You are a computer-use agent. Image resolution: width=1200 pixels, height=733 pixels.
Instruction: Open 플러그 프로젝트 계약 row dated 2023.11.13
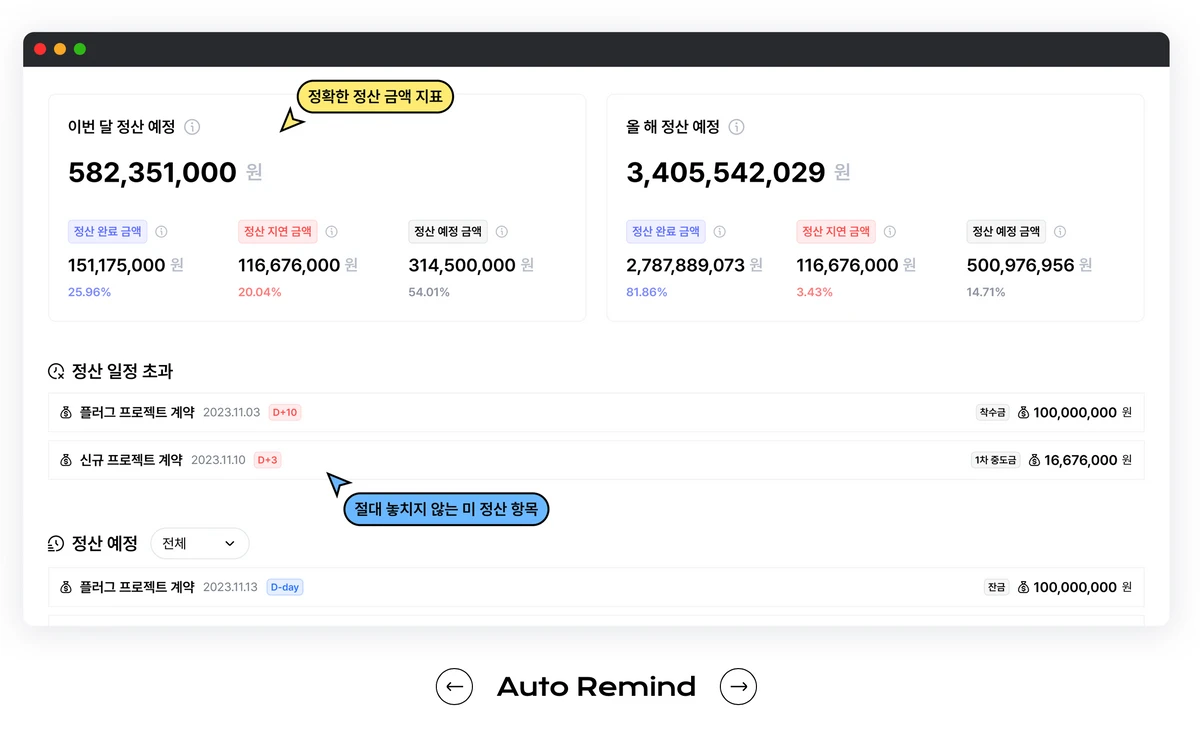(x=596, y=587)
